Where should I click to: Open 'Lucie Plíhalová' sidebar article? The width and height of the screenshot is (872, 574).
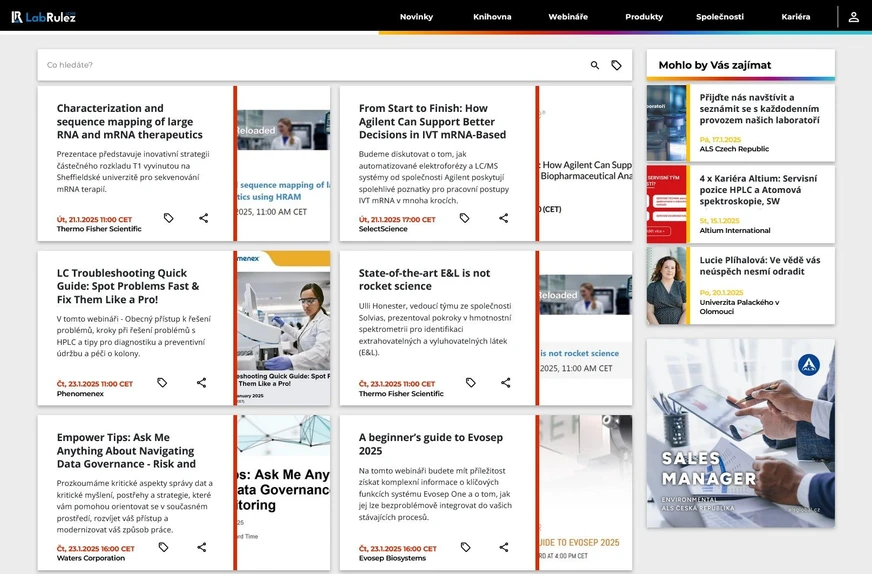[x=760, y=265]
